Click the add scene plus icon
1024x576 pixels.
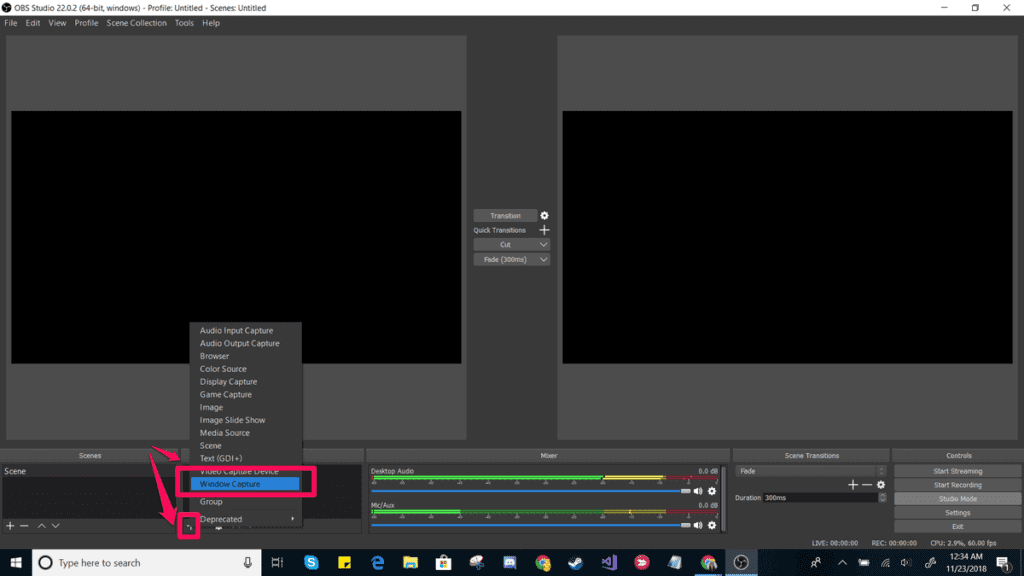pos(10,525)
